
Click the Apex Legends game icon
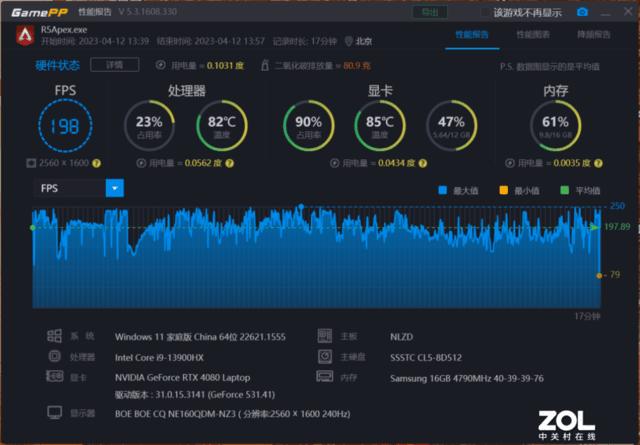25,36
